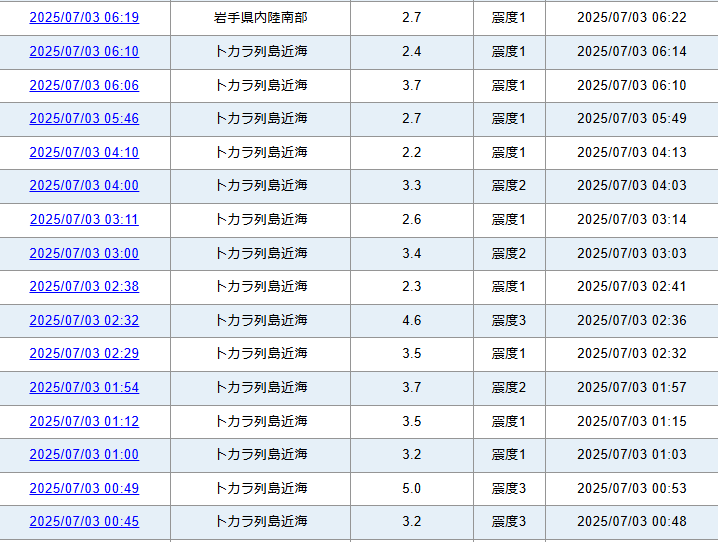Select announcement time 2025/07/03 02:36
The image size is (718, 542).
(632, 320)
